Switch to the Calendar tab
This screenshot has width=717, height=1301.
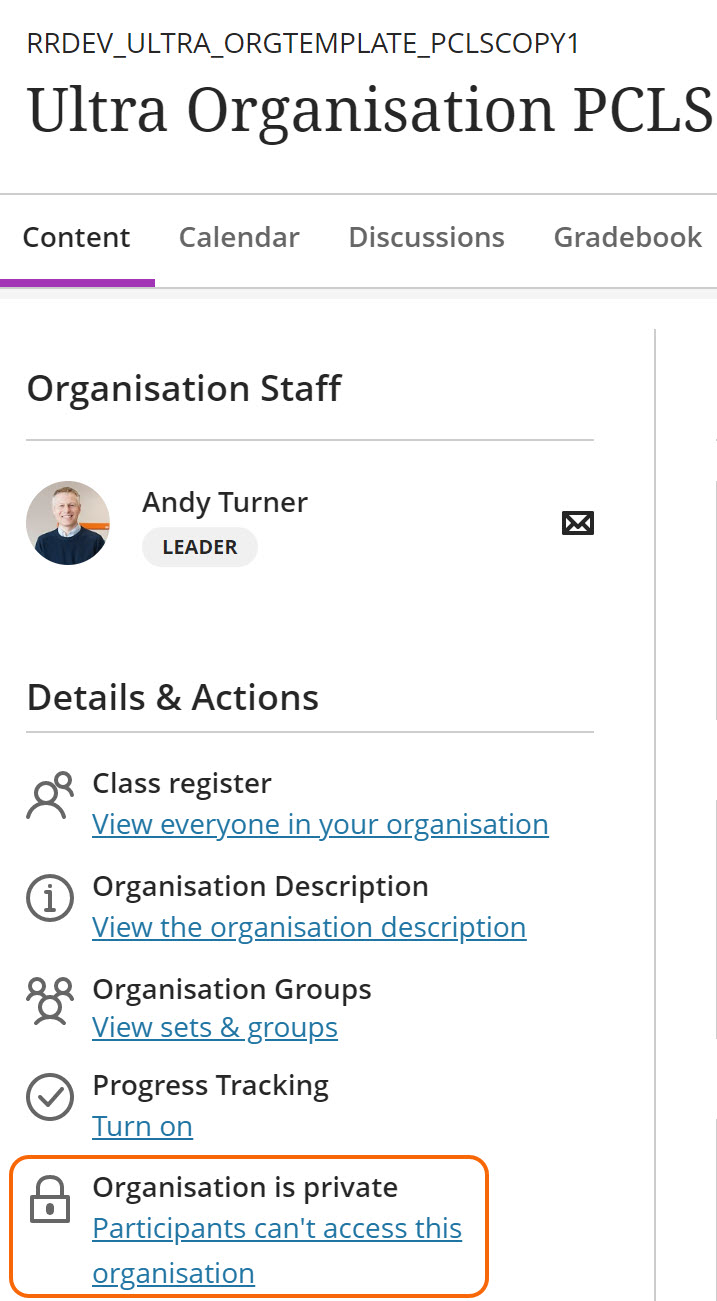[239, 238]
